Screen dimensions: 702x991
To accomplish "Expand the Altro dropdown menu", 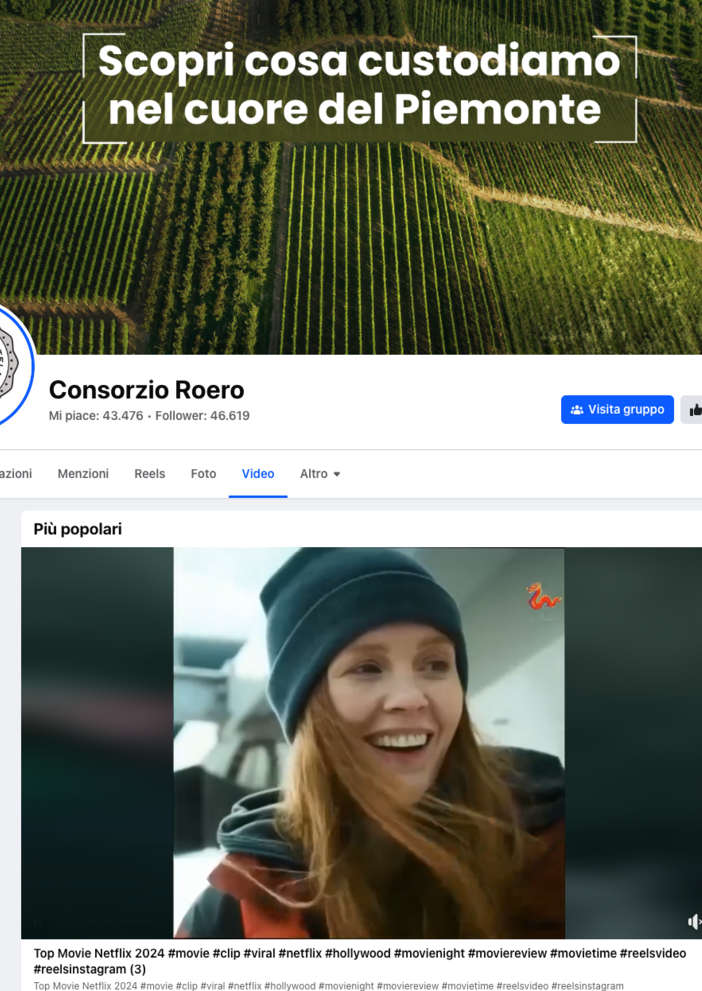I will pyautogui.click(x=320, y=474).
